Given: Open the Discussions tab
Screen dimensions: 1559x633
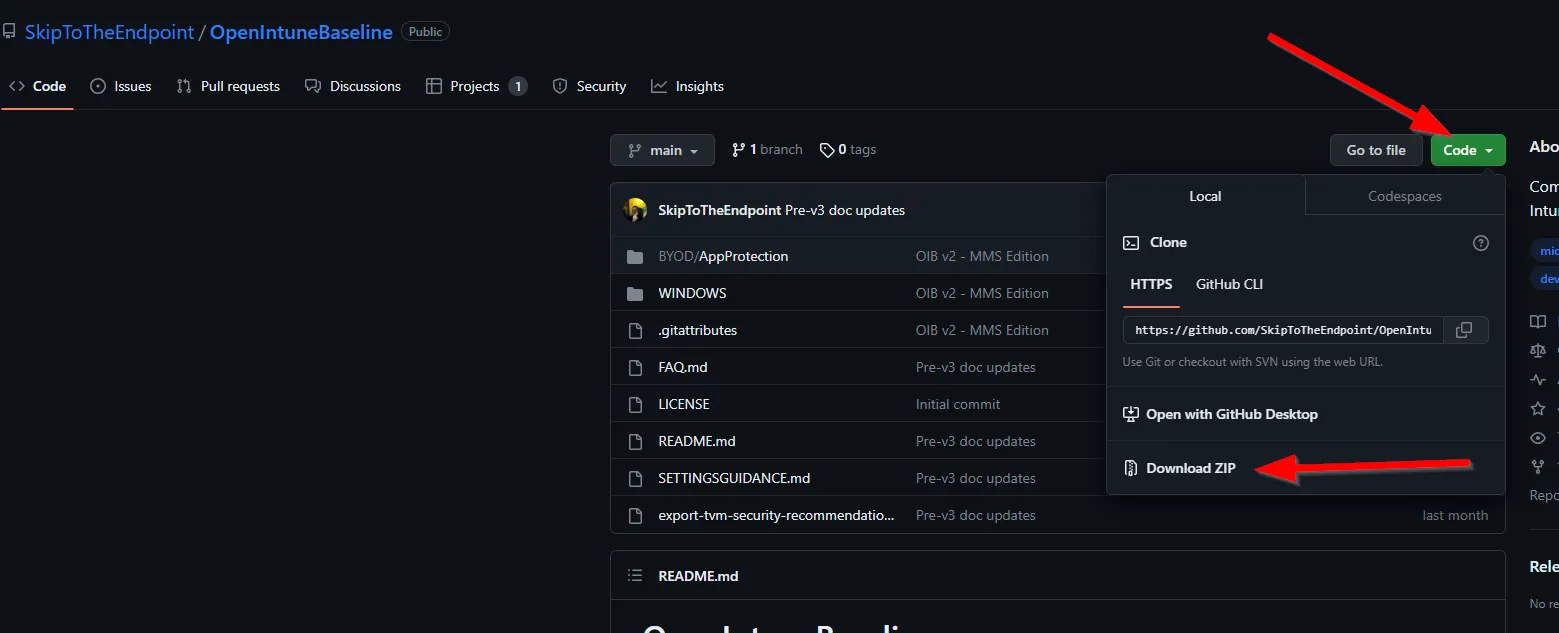Looking at the screenshot, I should click(353, 86).
